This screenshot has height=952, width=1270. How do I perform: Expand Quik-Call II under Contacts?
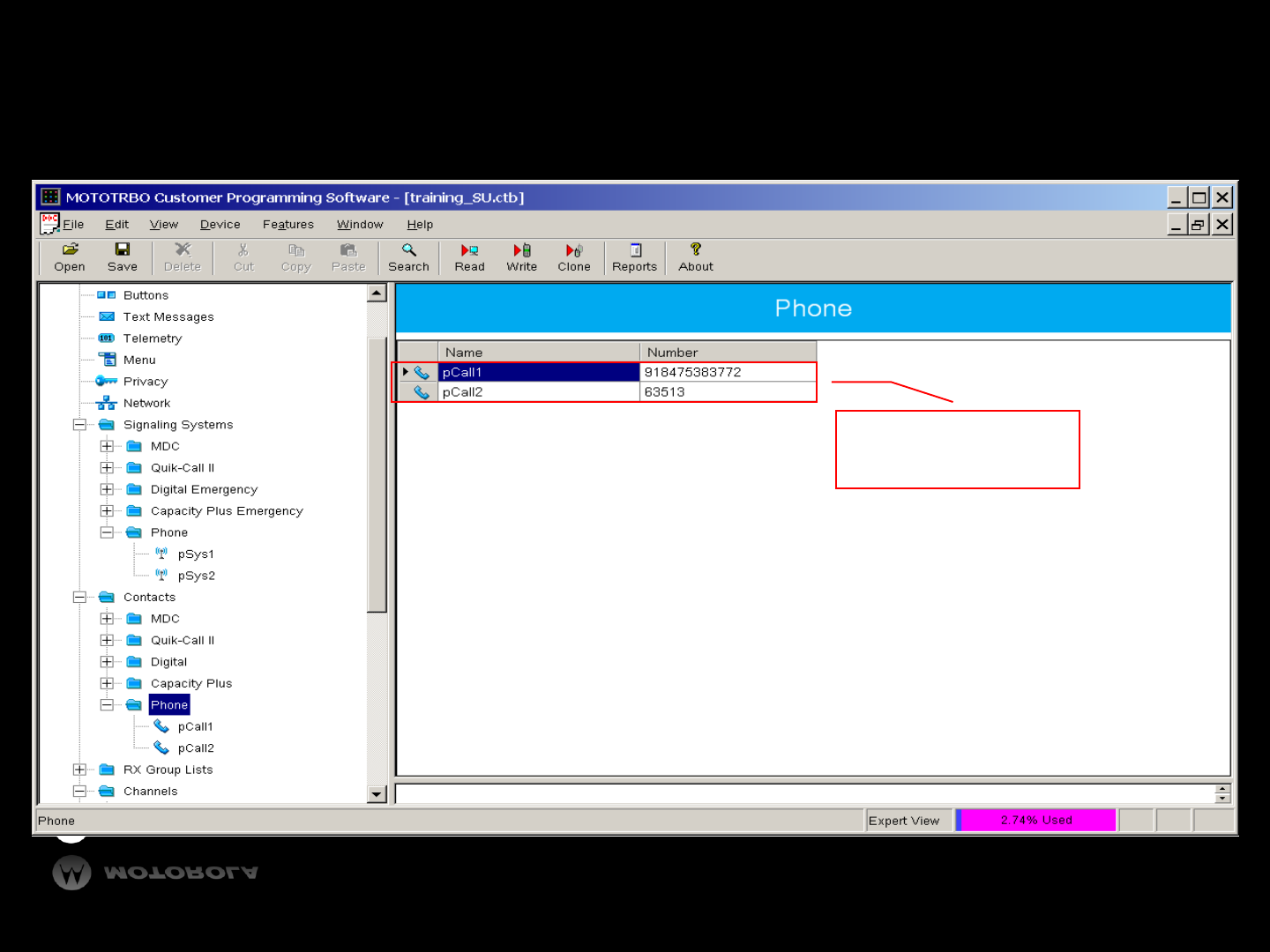107,641
